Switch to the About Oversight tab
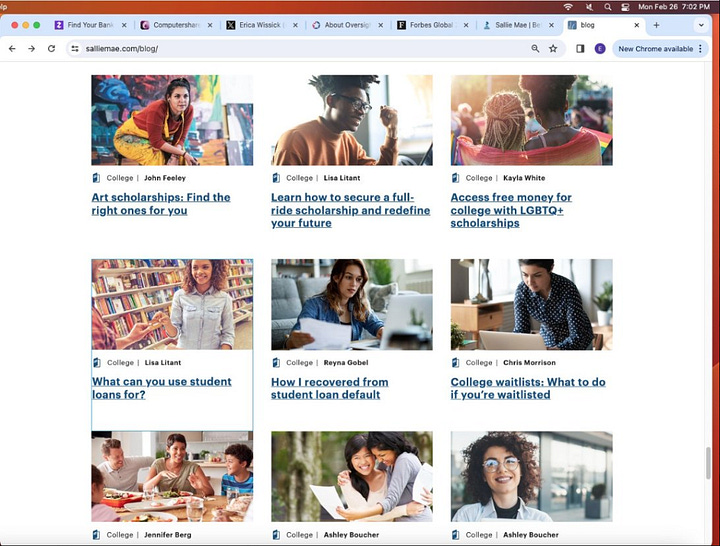The width and height of the screenshot is (720, 546). pos(347,25)
